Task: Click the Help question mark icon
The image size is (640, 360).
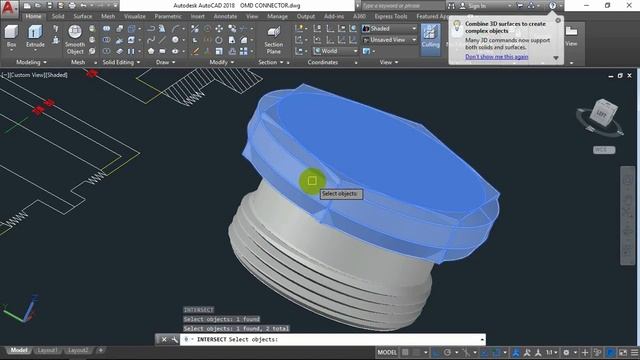Action: click(x=552, y=6)
